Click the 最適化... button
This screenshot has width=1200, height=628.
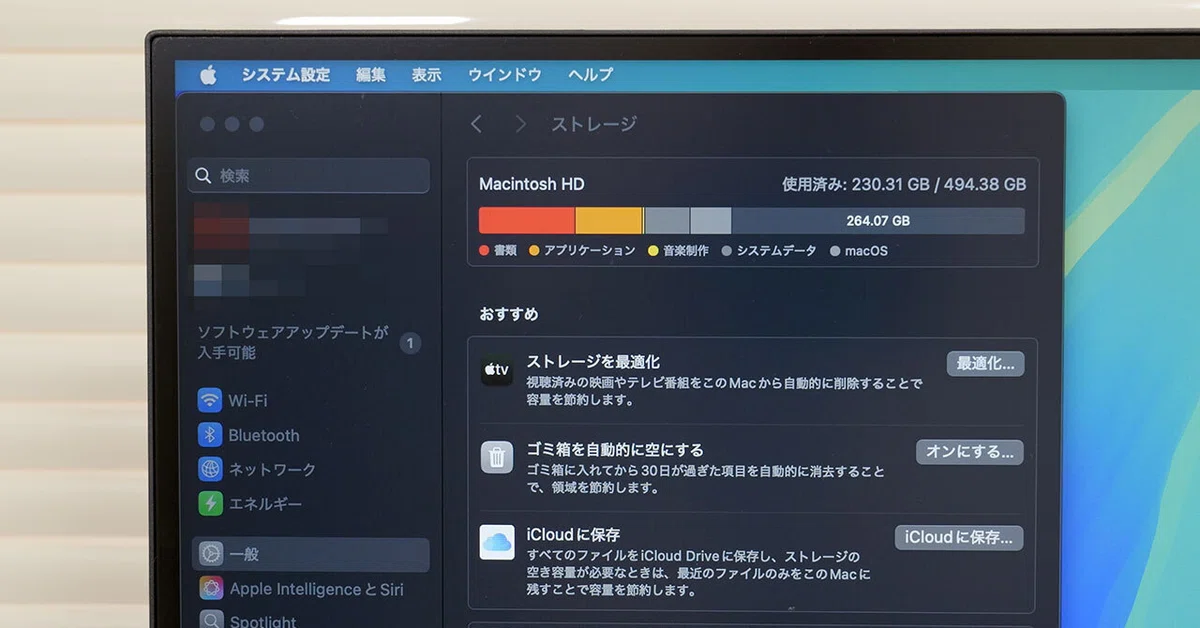[985, 364]
